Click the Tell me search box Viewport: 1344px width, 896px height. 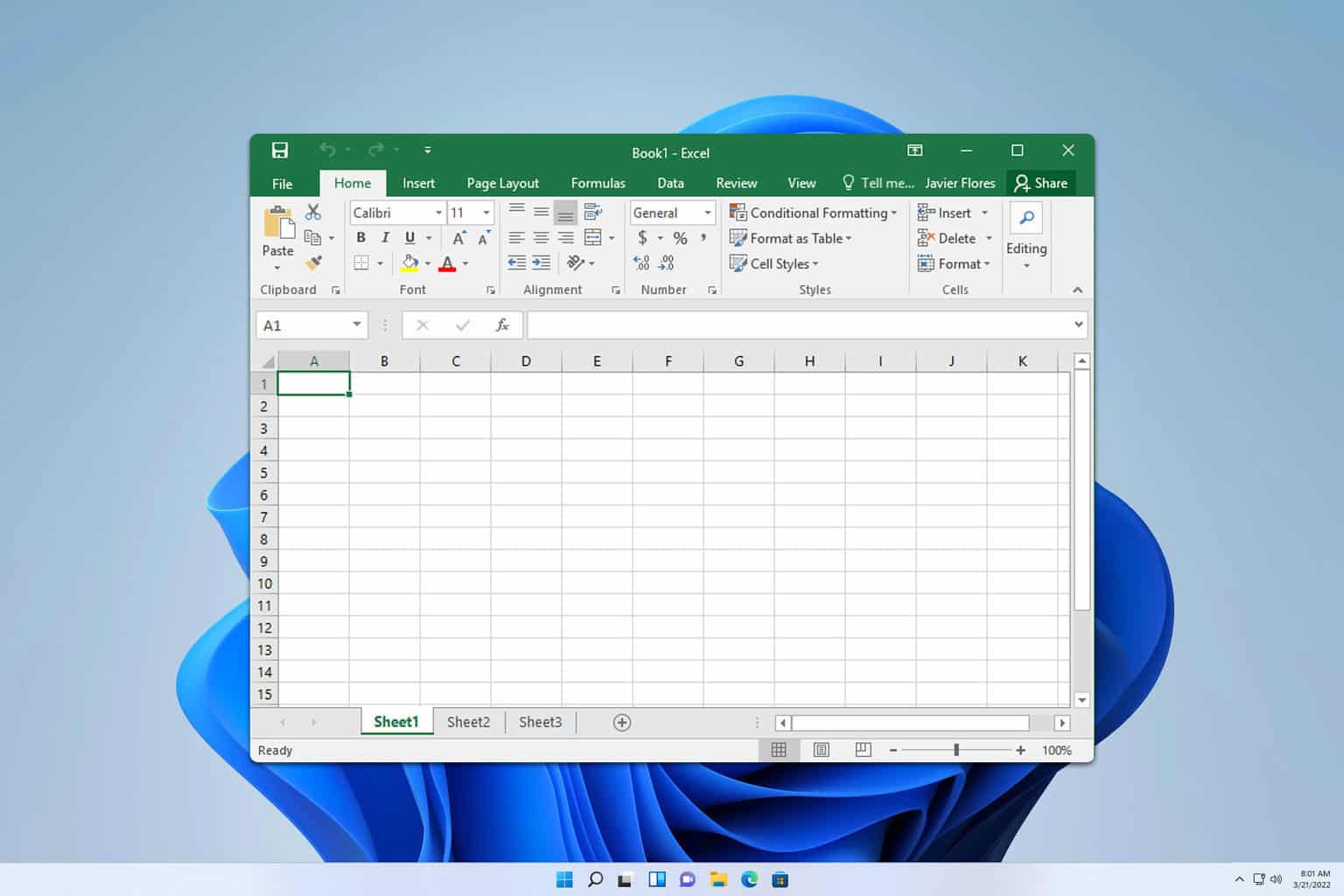pyautogui.click(x=877, y=183)
